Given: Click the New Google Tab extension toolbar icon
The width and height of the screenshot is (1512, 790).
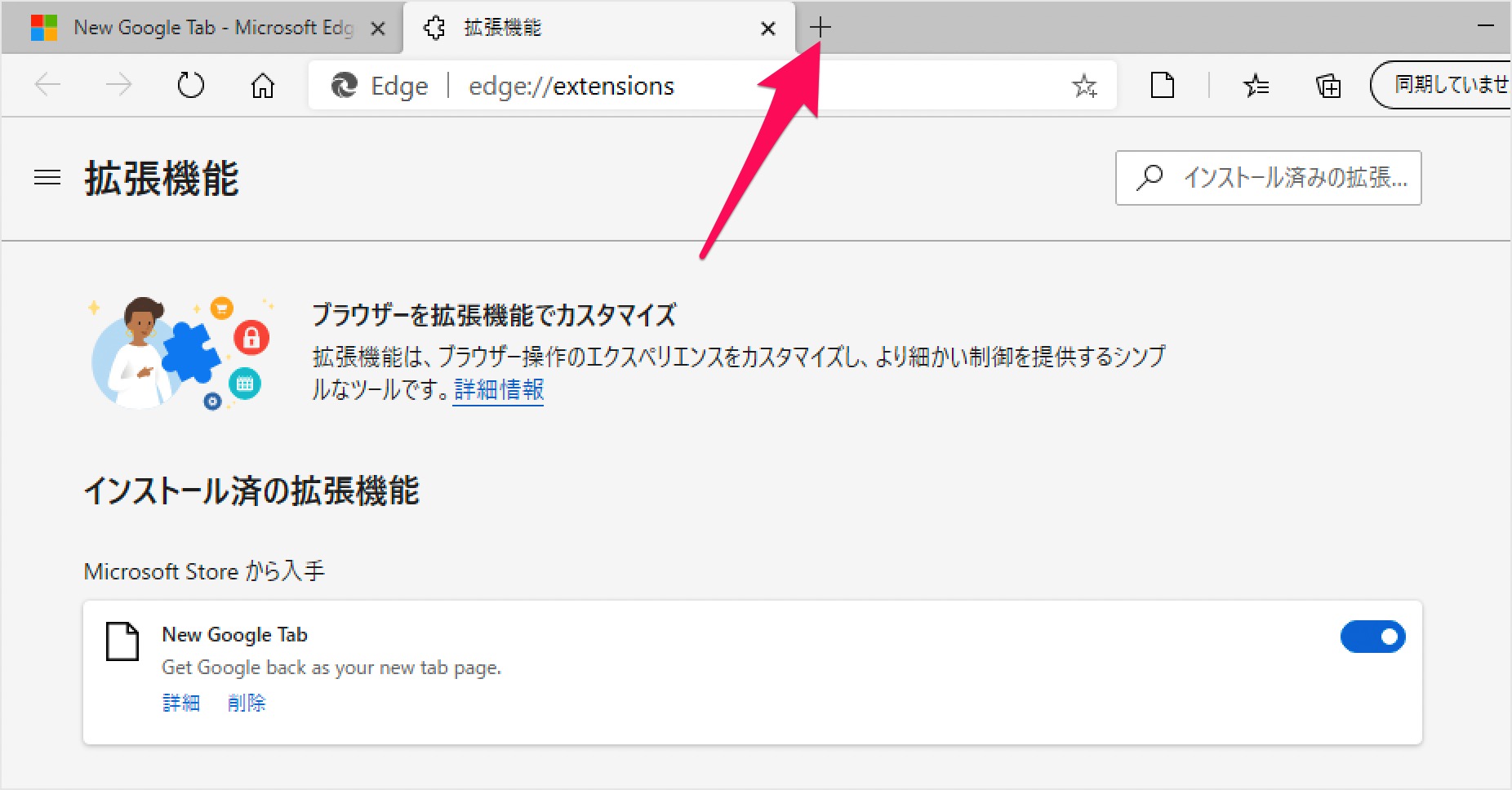Looking at the screenshot, I should [x=1162, y=85].
